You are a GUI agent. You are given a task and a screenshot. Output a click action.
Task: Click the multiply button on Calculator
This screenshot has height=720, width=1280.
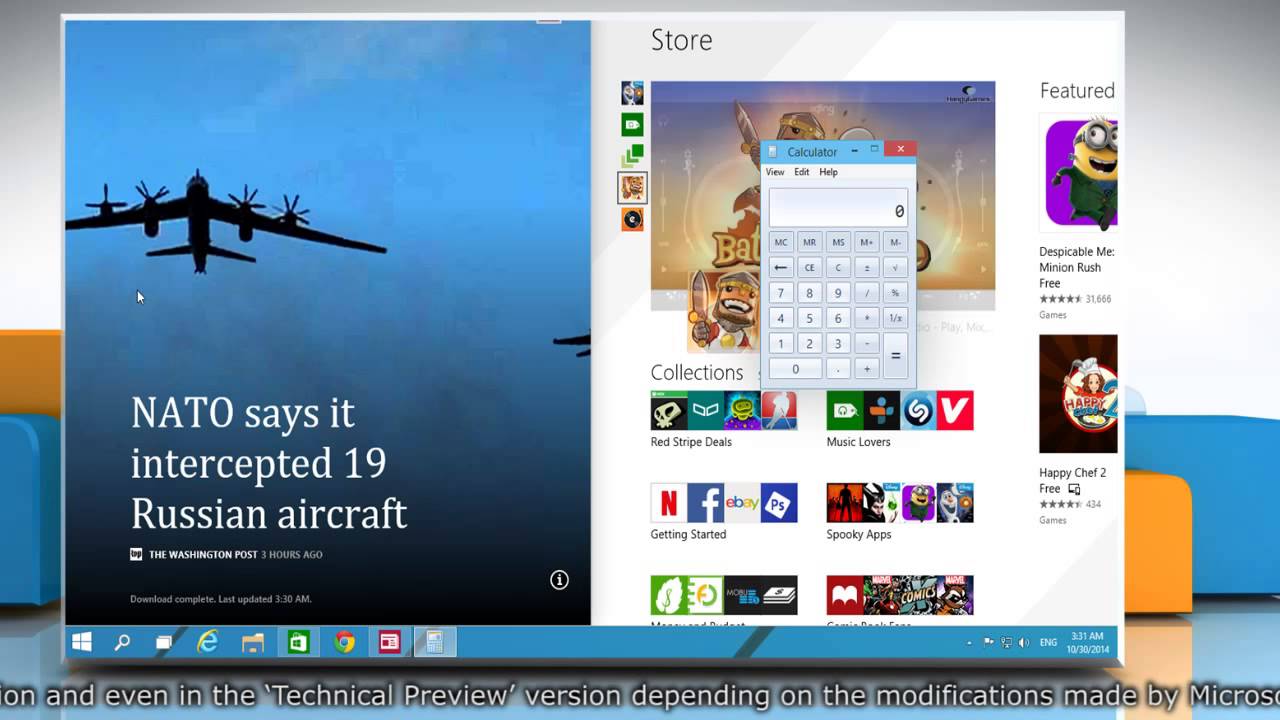click(866, 318)
